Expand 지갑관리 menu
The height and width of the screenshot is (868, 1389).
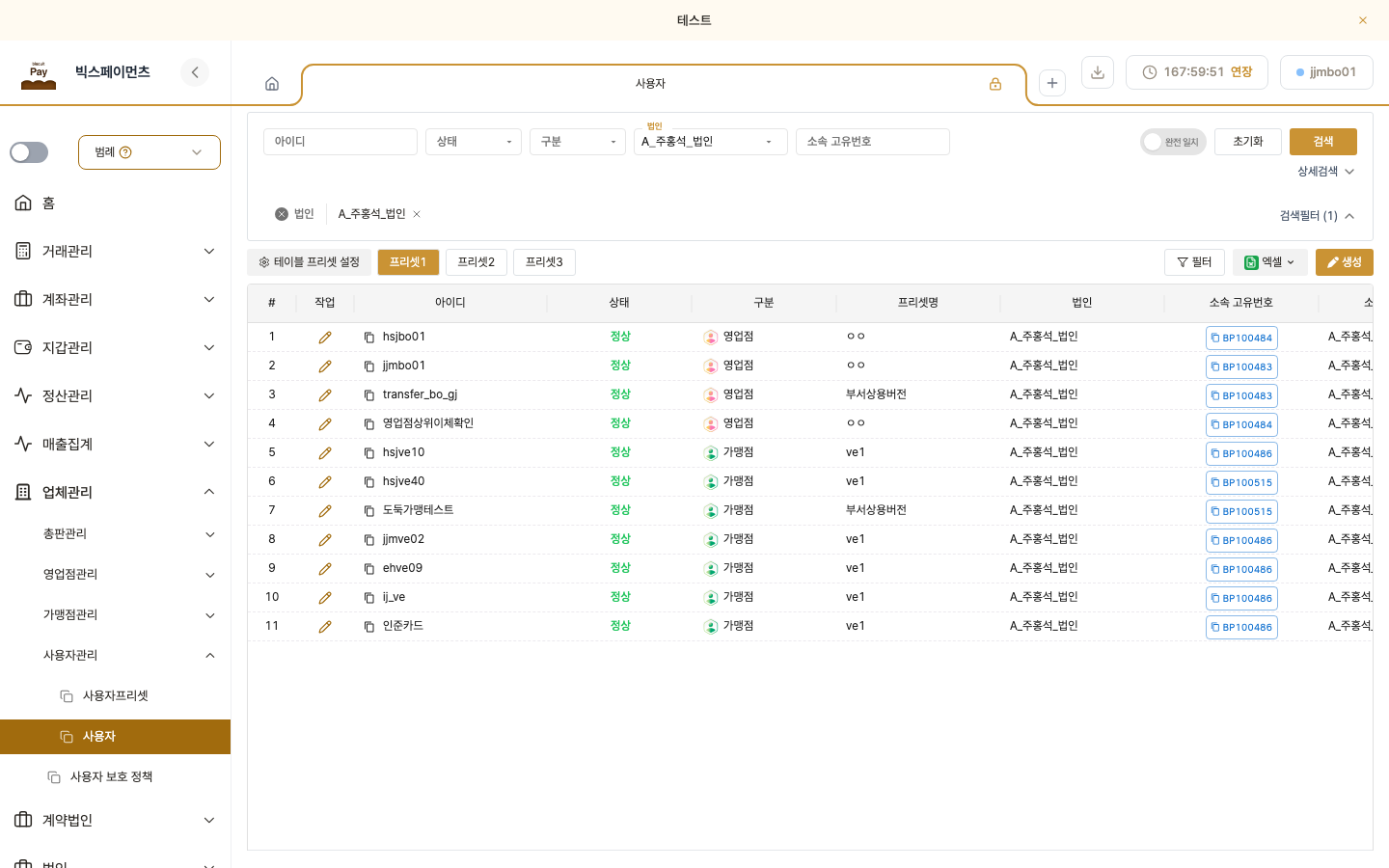point(116,347)
